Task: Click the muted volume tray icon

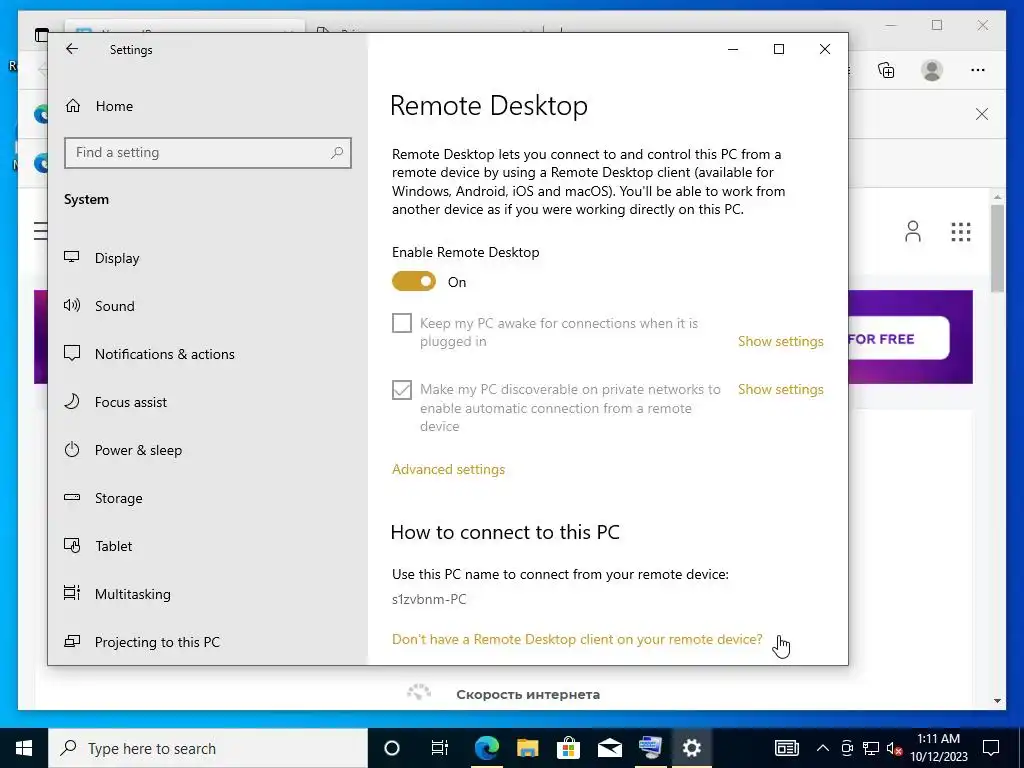Action: 895,748
